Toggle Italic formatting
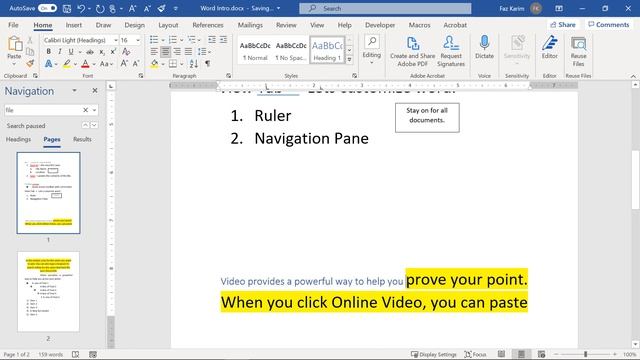Image resolution: width=640 pixels, height=360 pixels. [60, 52]
